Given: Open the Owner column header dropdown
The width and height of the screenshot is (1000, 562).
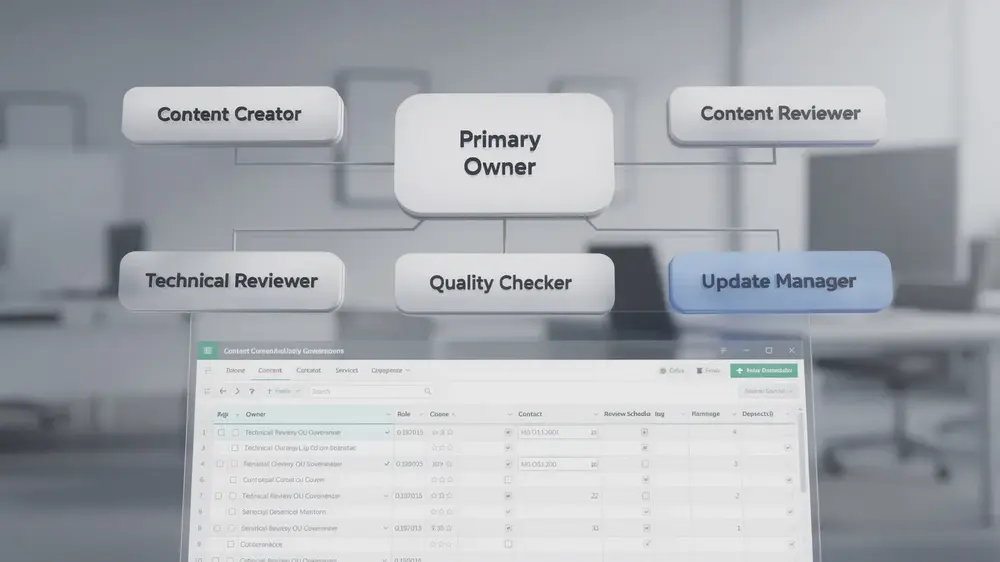Looking at the screenshot, I should [387, 415].
